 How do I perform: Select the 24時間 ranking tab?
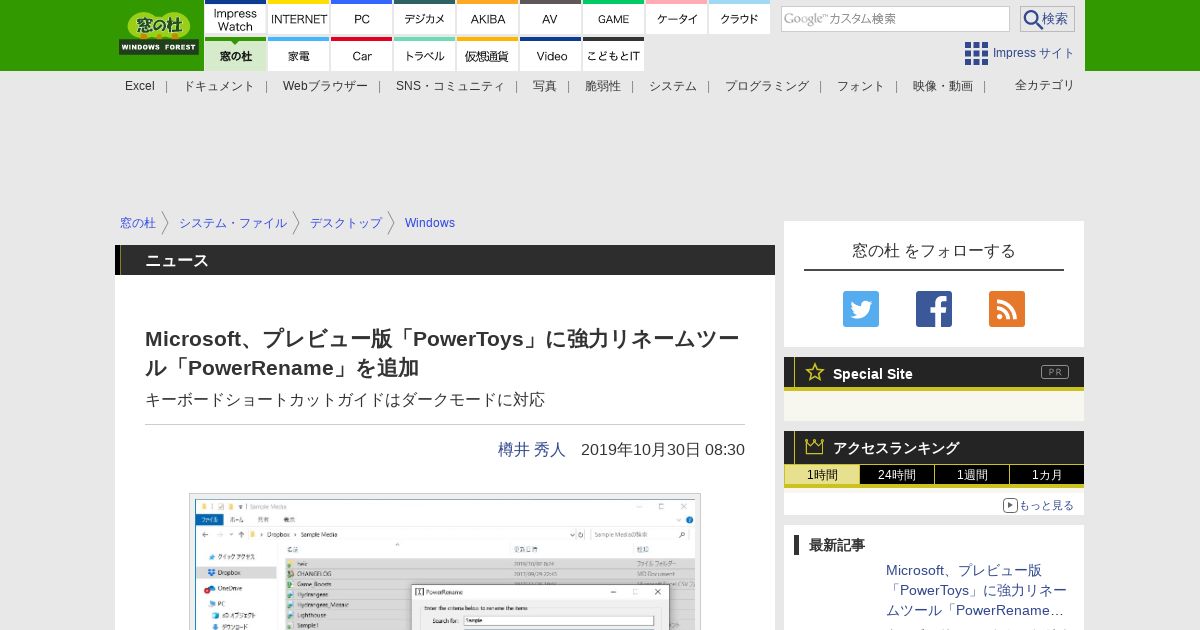coord(897,475)
